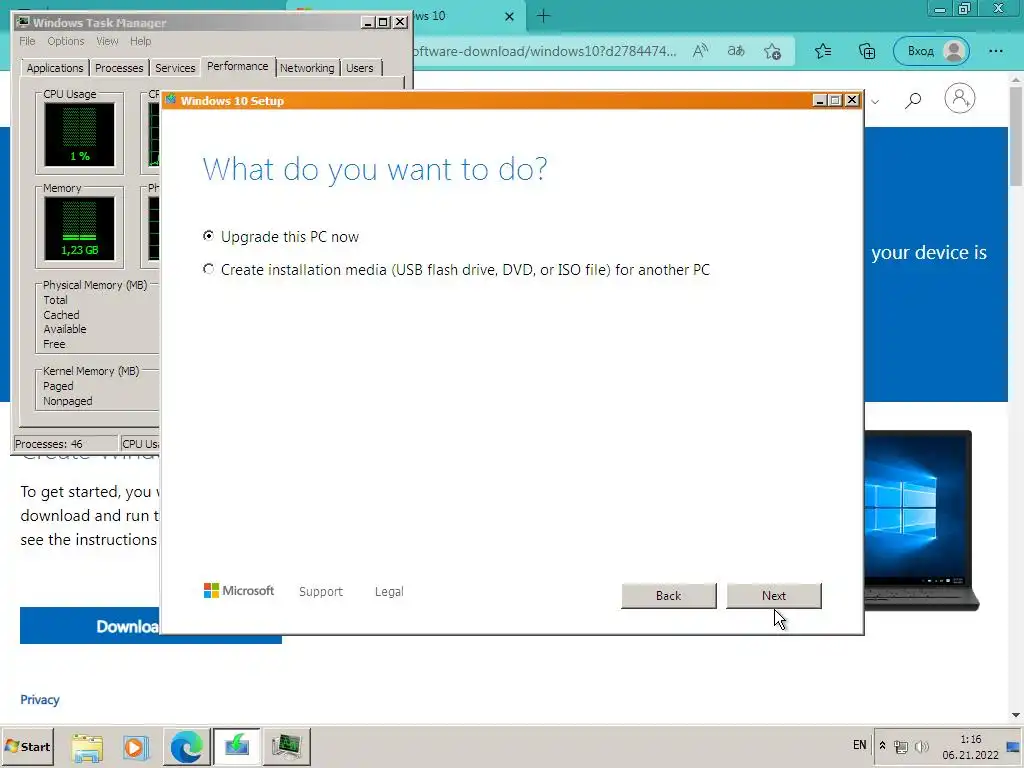Click Back in Windows 10 Setup
1024x768 pixels.
669,596
